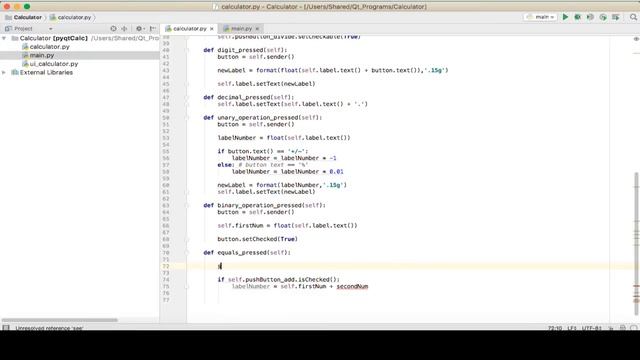640x360 pixels.
Task: Click the inspector icon in status bar
Action: pyautogui.click(x=622, y=328)
